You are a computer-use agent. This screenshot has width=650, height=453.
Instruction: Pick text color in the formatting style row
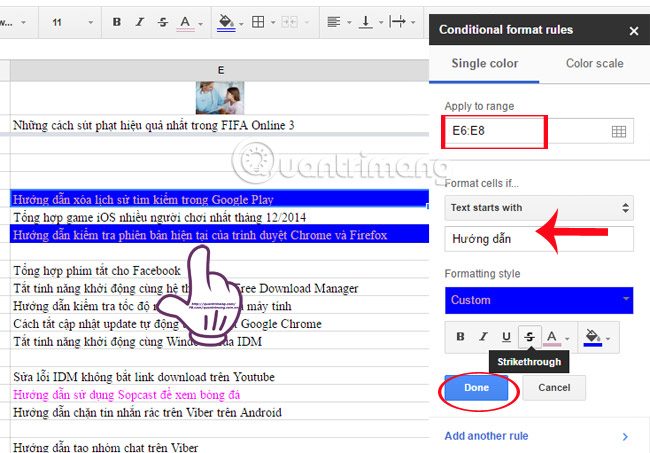[x=552, y=337]
